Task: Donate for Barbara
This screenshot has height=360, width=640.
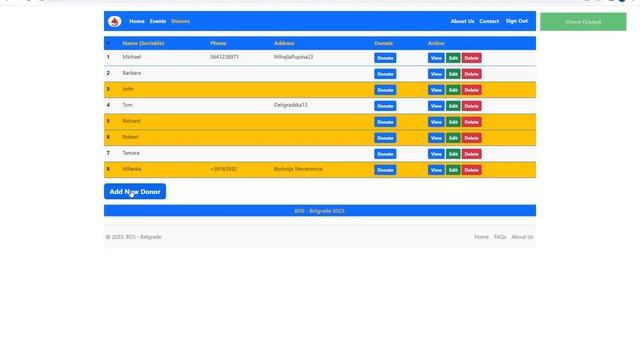Action: [385, 74]
